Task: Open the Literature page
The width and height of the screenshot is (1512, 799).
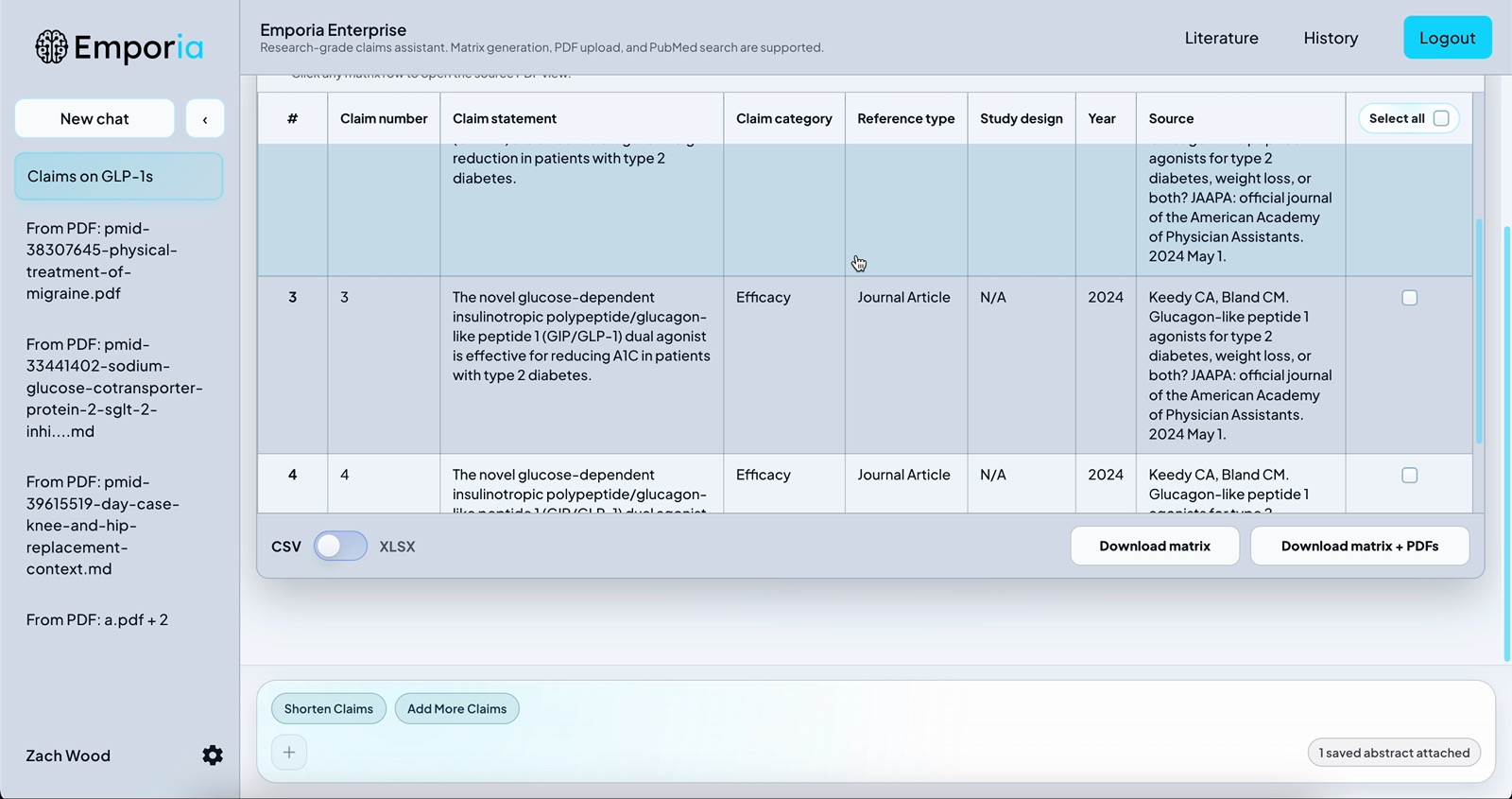Action: [1221, 38]
